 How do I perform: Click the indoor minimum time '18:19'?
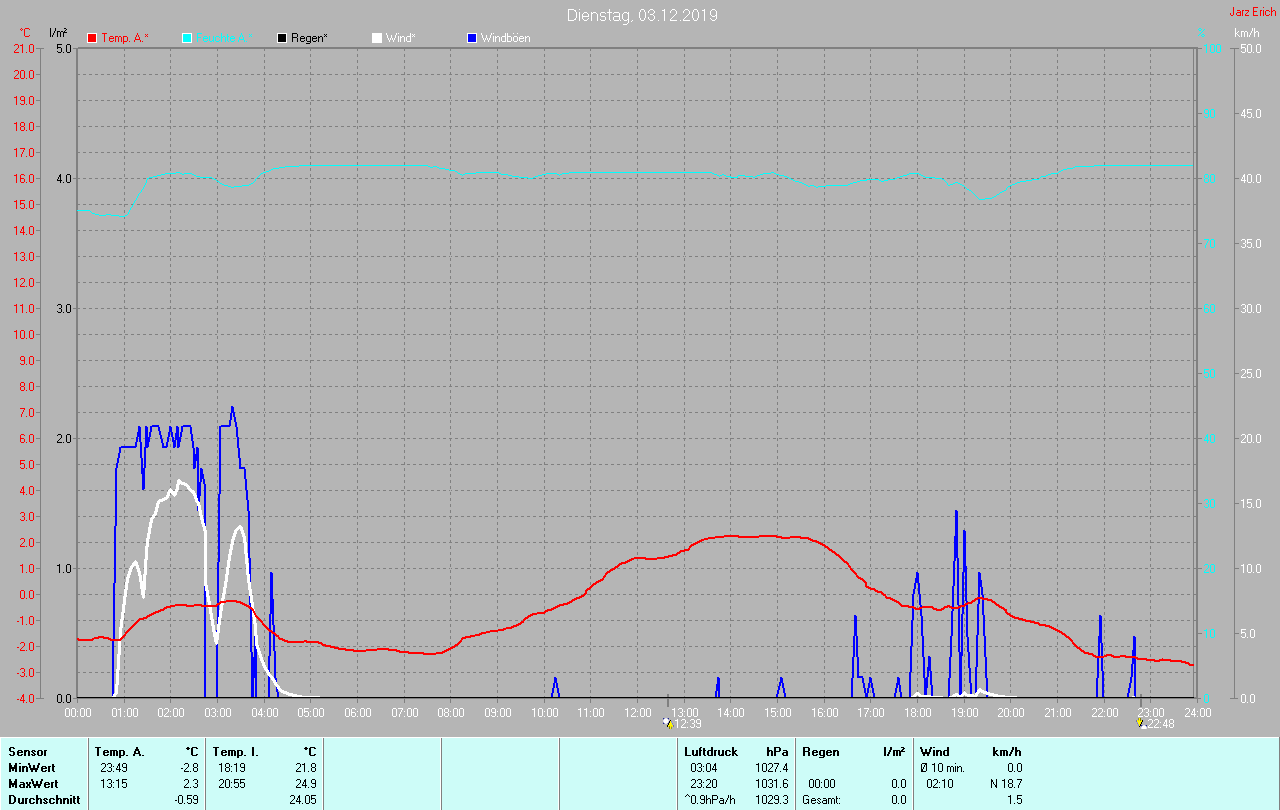[x=231, y=768]
